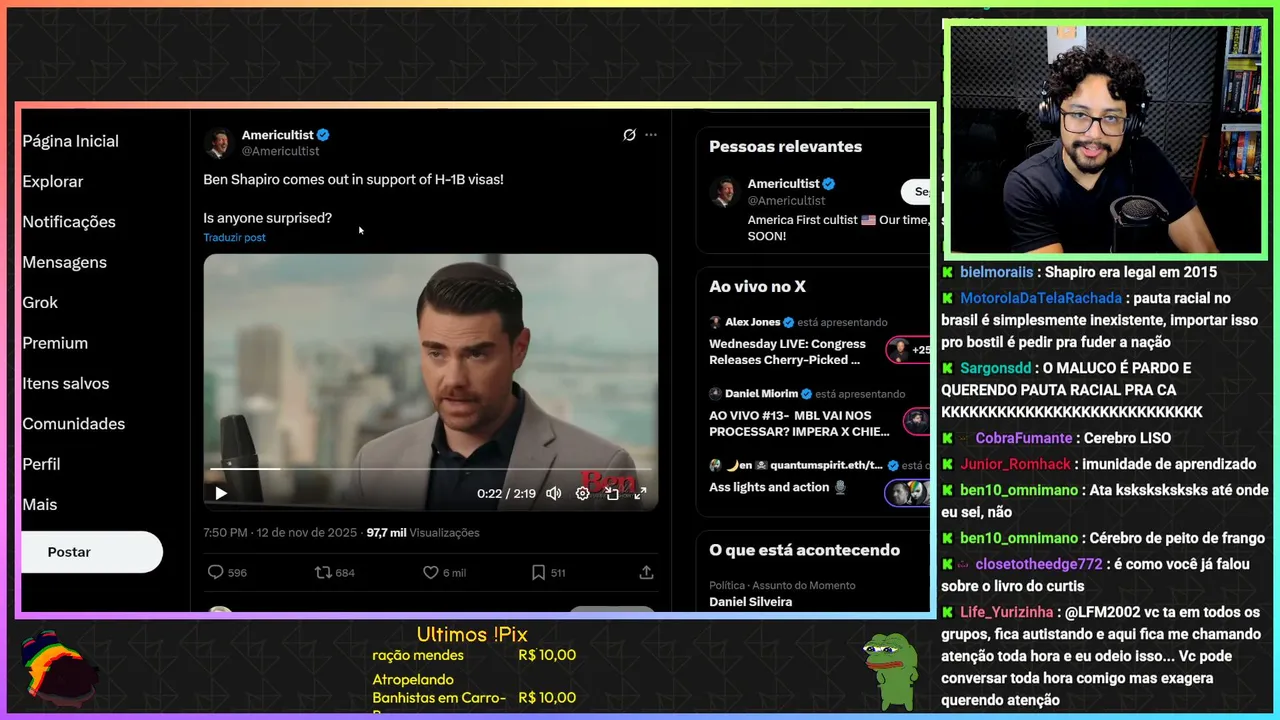This screenshot has width=1280, height=720.
Task: Click Daniel Miorim broadcast avatar badge
Action: pyautogui.click(x=917, y=421)
